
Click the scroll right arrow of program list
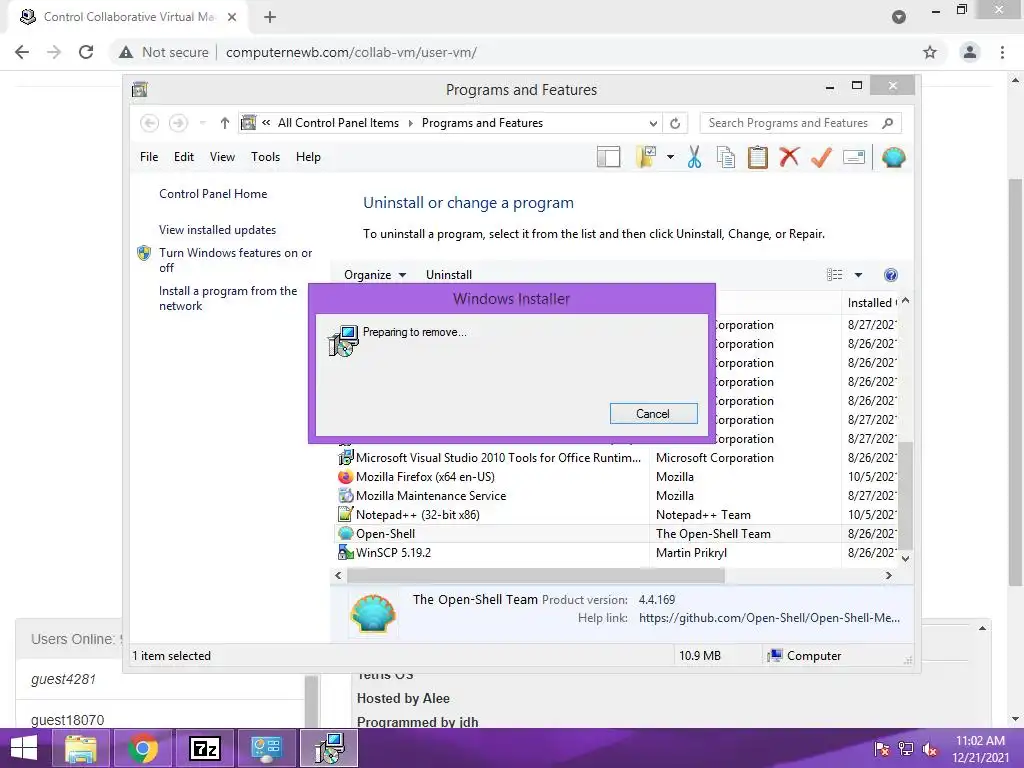[888, 575]
